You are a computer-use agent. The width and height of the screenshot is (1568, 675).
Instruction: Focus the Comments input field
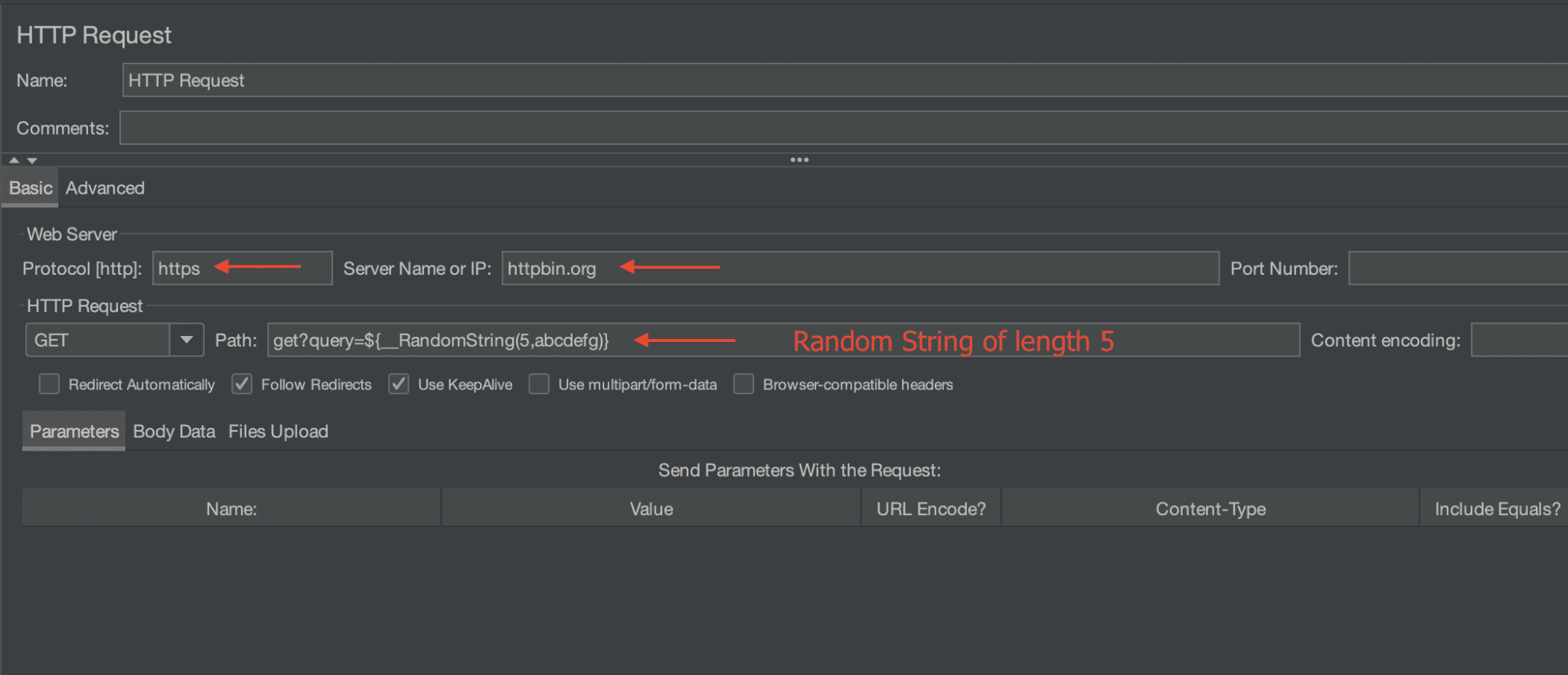tap(844, 128)
